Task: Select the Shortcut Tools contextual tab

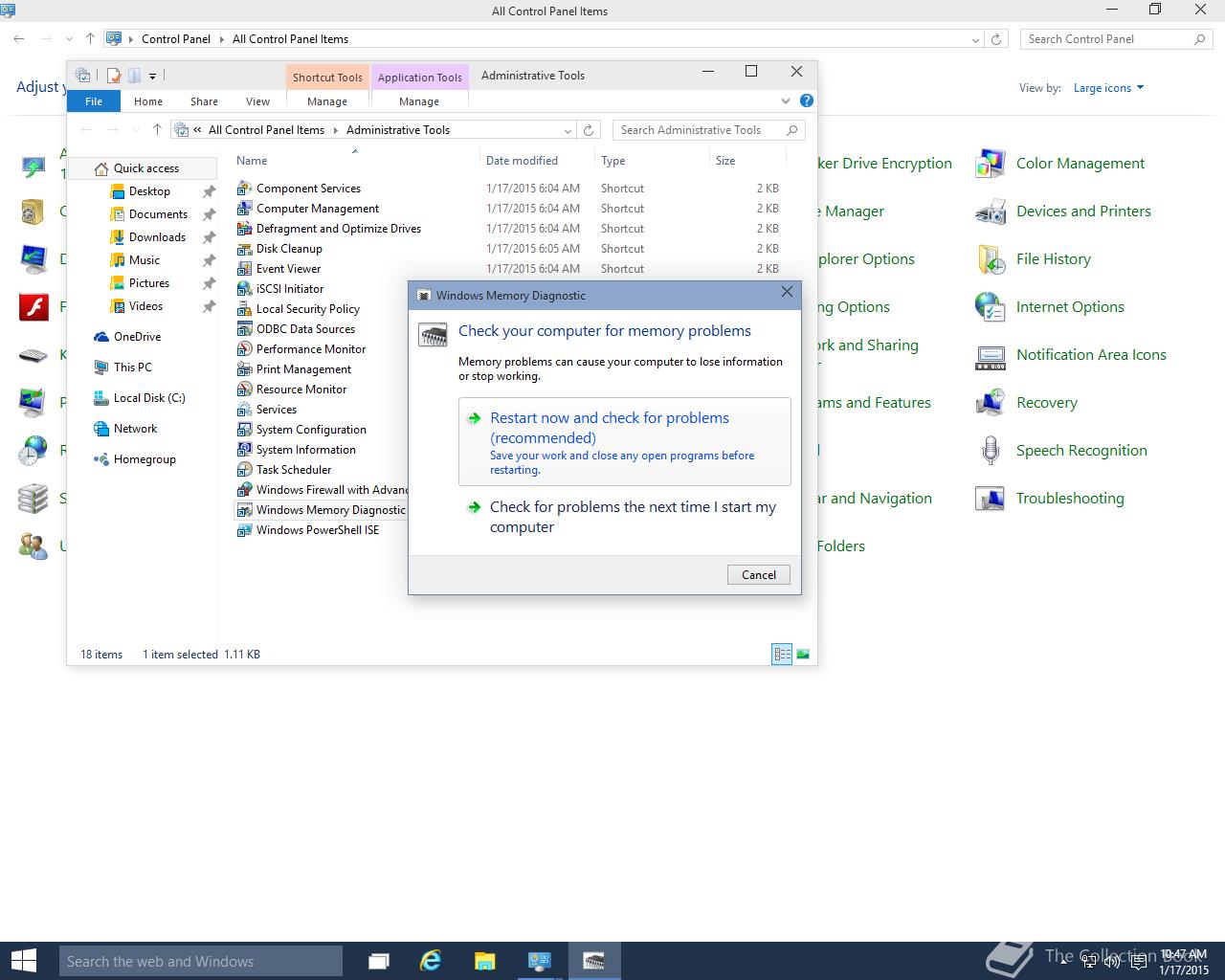Action: click(x=327, y=78)
